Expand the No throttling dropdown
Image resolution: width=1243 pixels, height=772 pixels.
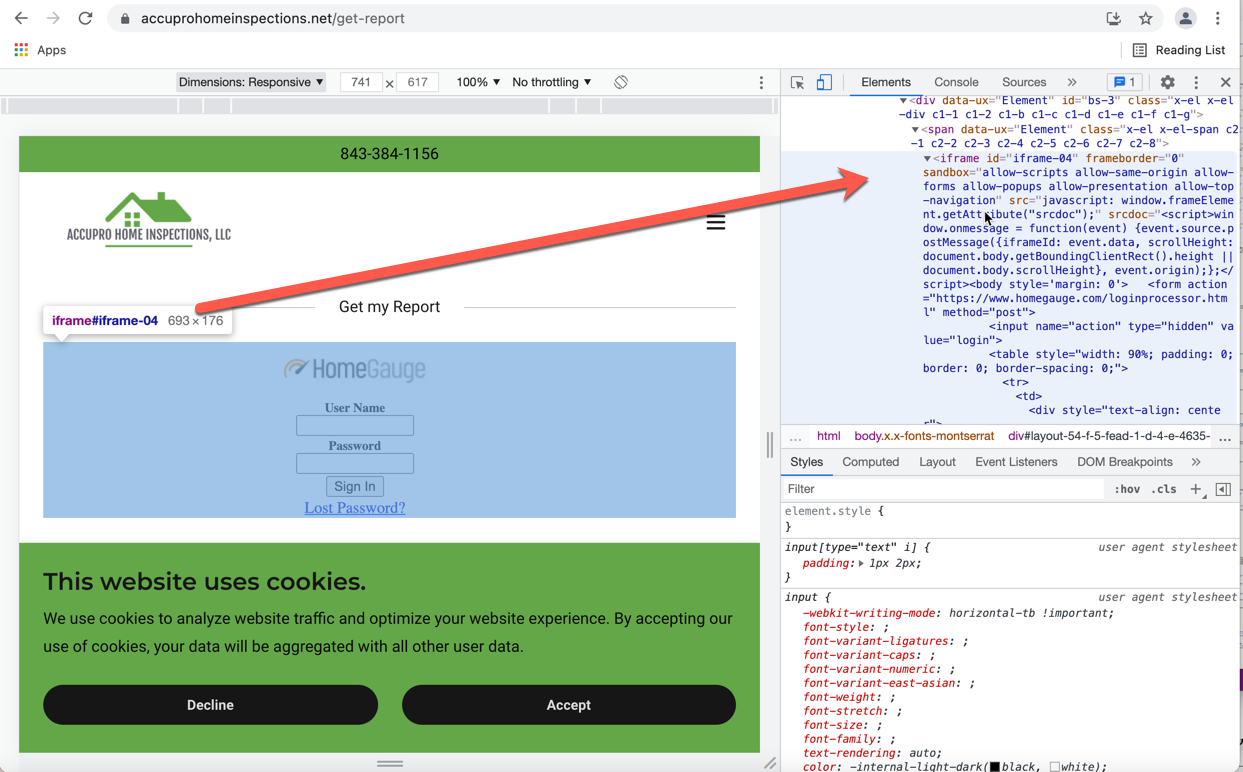pyautogui.click(x=551, y=82)
